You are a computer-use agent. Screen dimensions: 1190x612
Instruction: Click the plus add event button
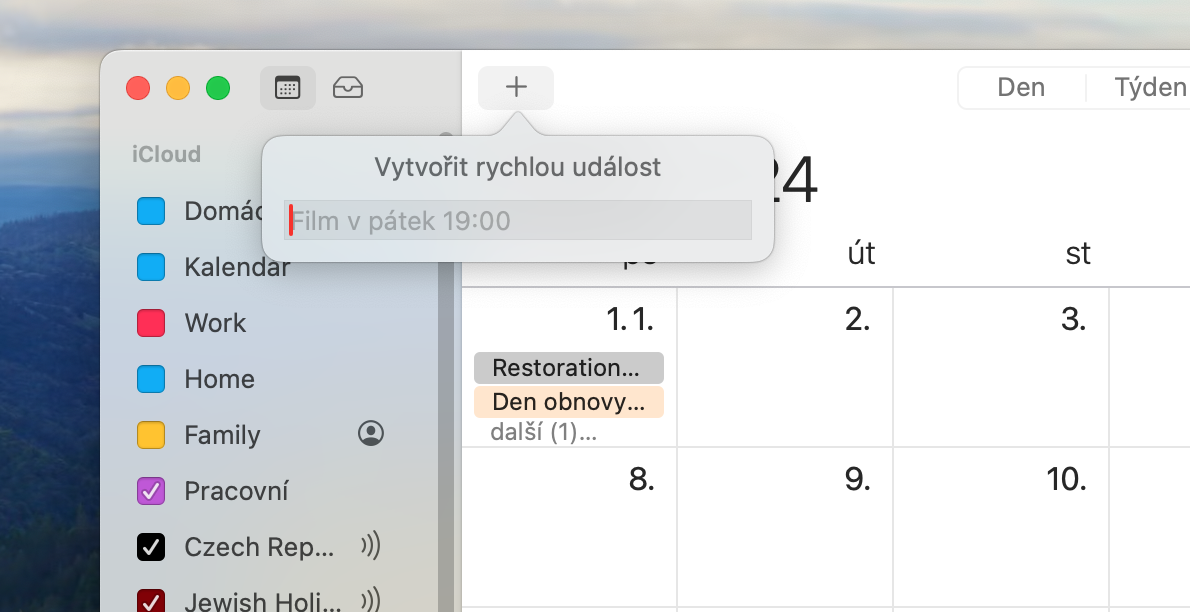point(516,88)
